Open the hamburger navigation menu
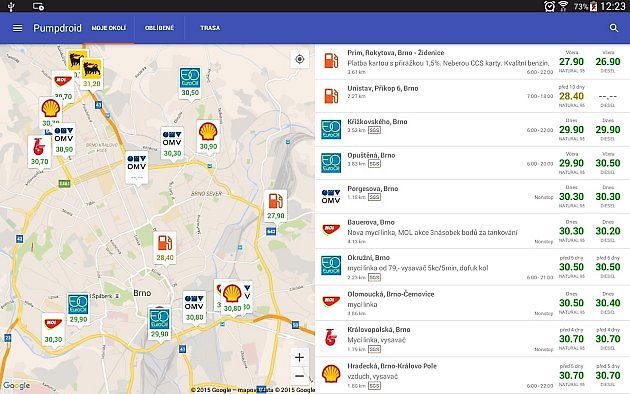 [17, 28]
